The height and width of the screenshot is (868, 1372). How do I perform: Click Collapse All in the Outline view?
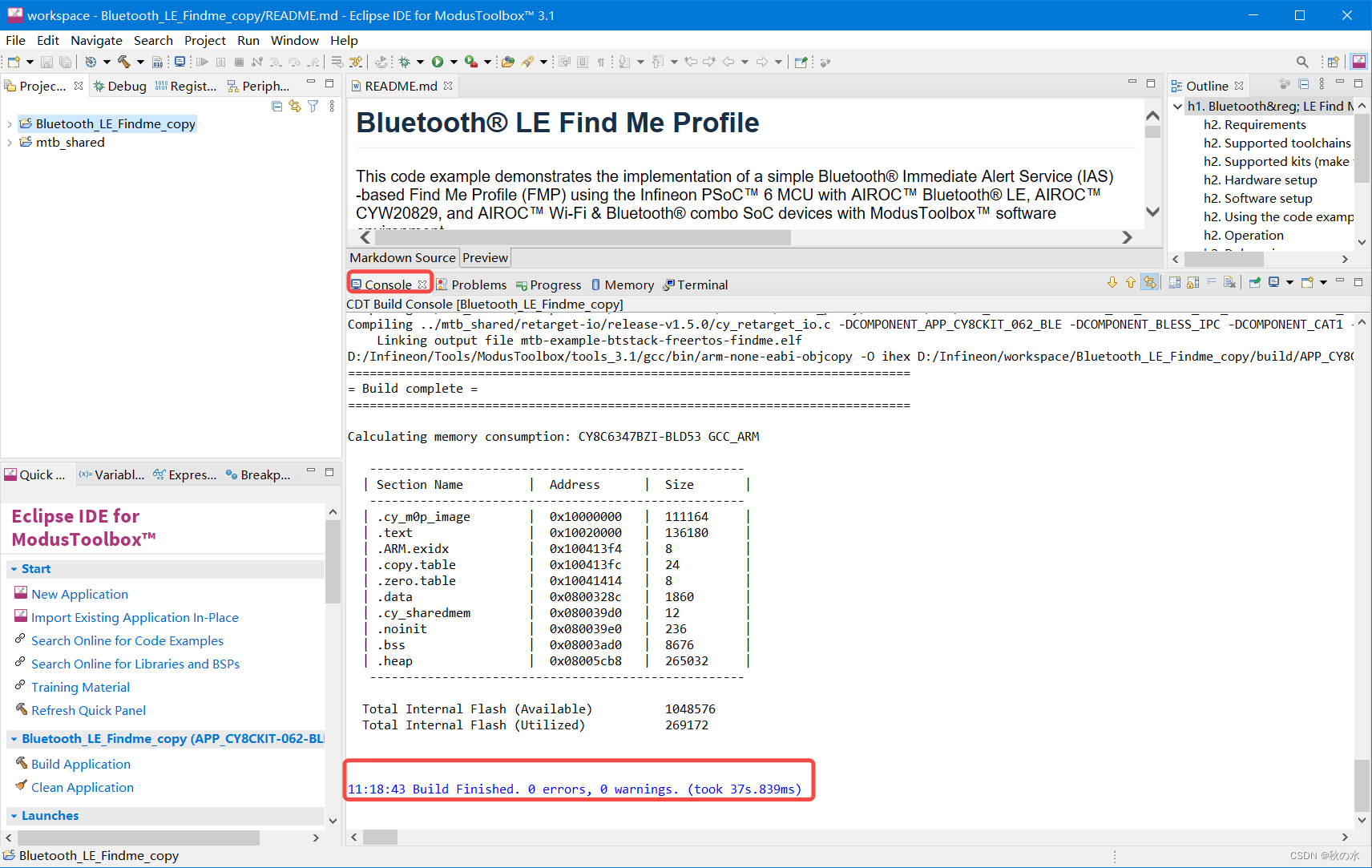pos(1304,84)
